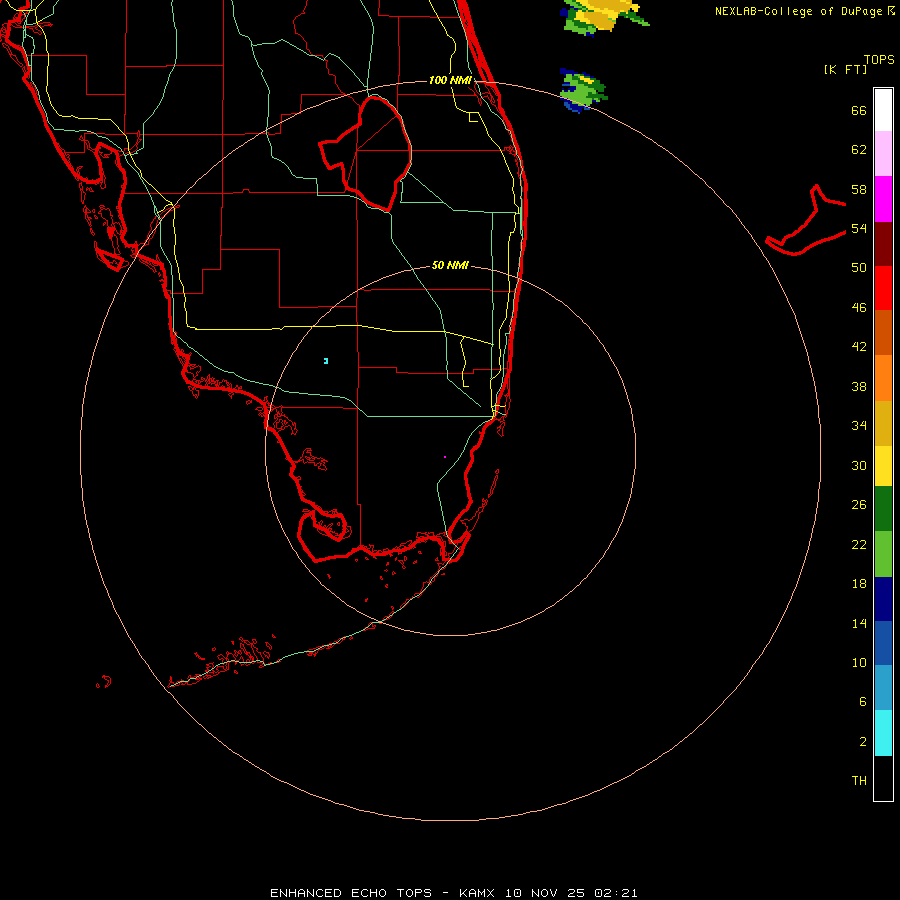Click the '50' scale label

(859, 268)
